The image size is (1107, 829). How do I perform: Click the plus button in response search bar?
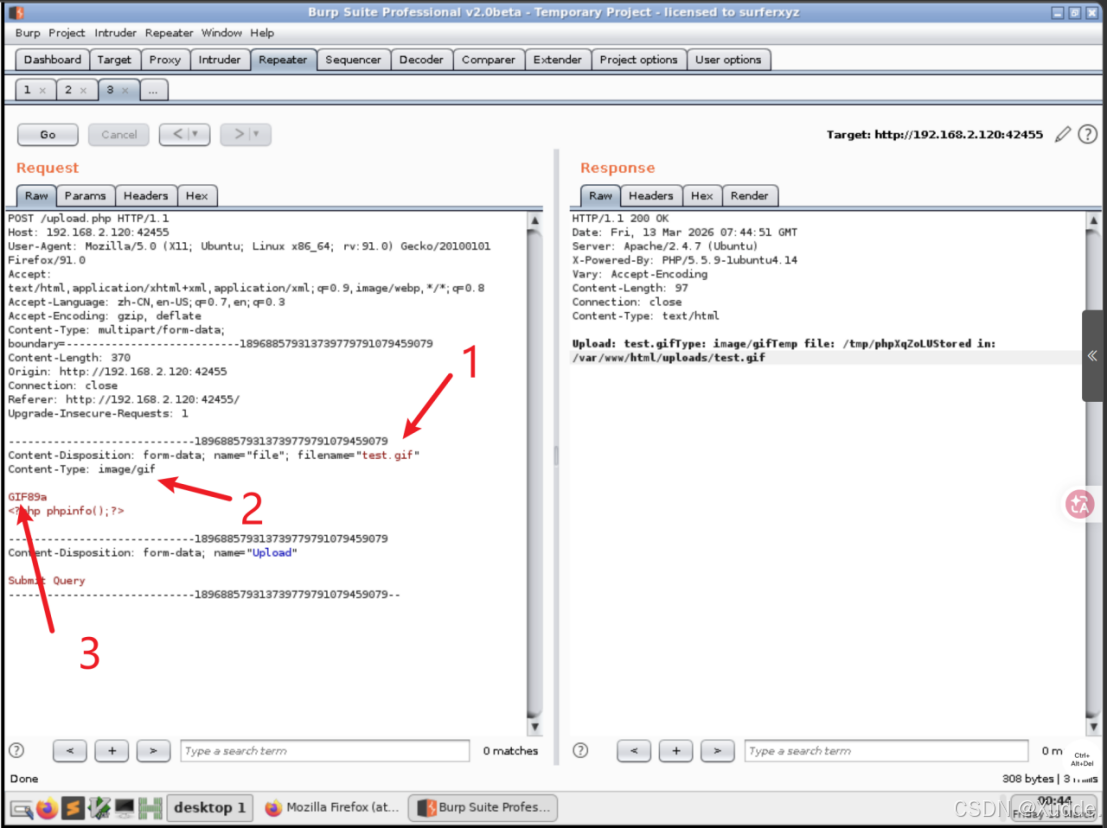(x=676, y=751)
